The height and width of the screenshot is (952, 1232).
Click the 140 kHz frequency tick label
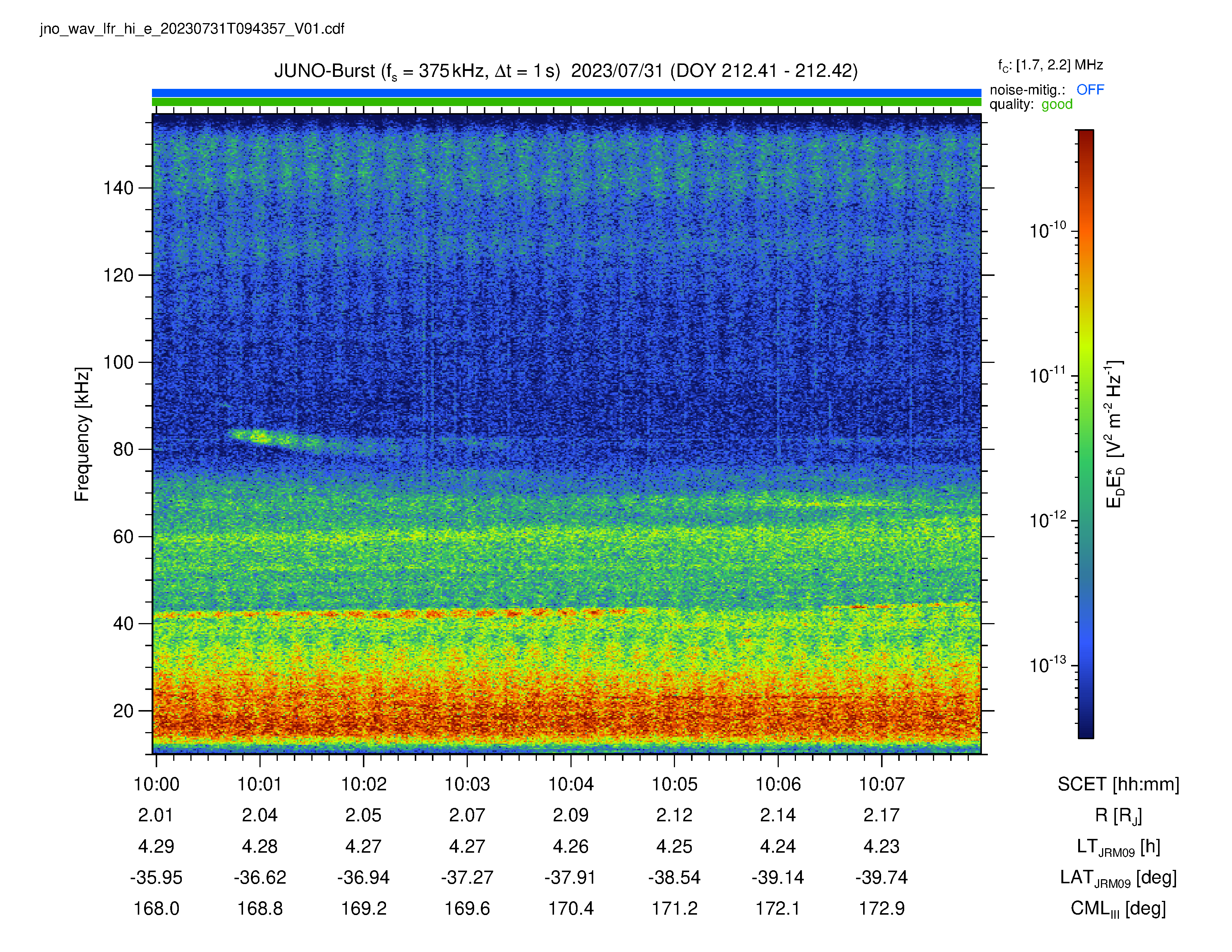coord(118,188)
